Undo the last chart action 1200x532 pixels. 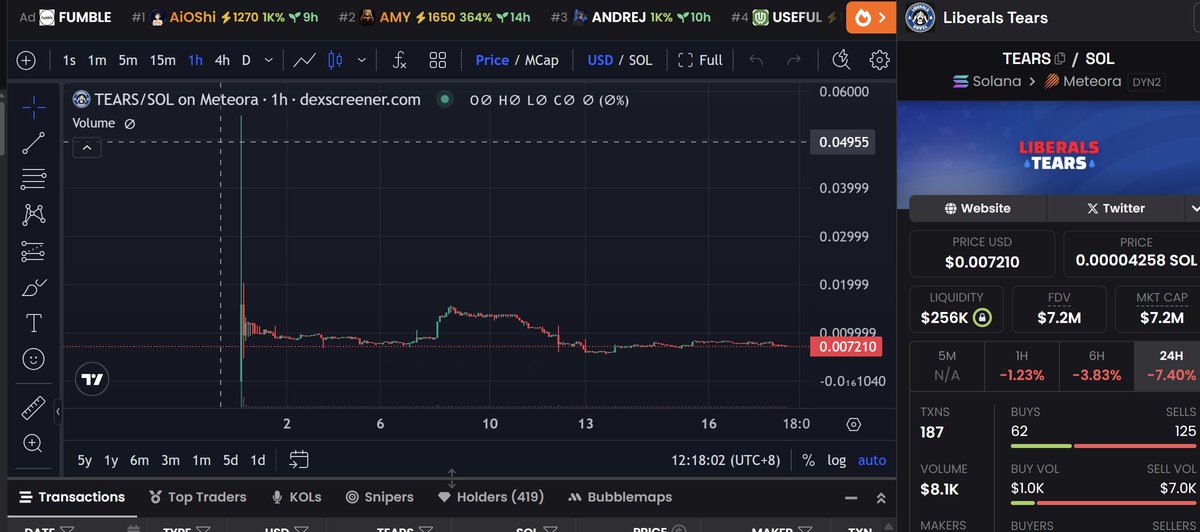pyautogui.click(x=756, y=60)
